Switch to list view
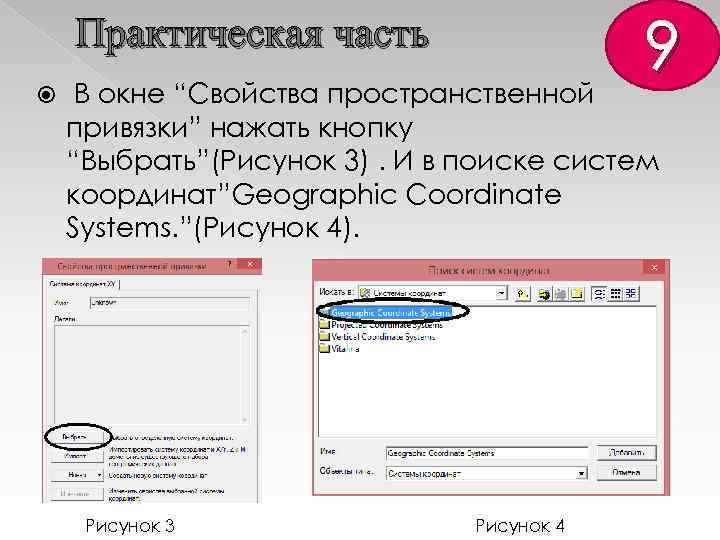This screenshot has width=720, height=540. coord(615,294)
